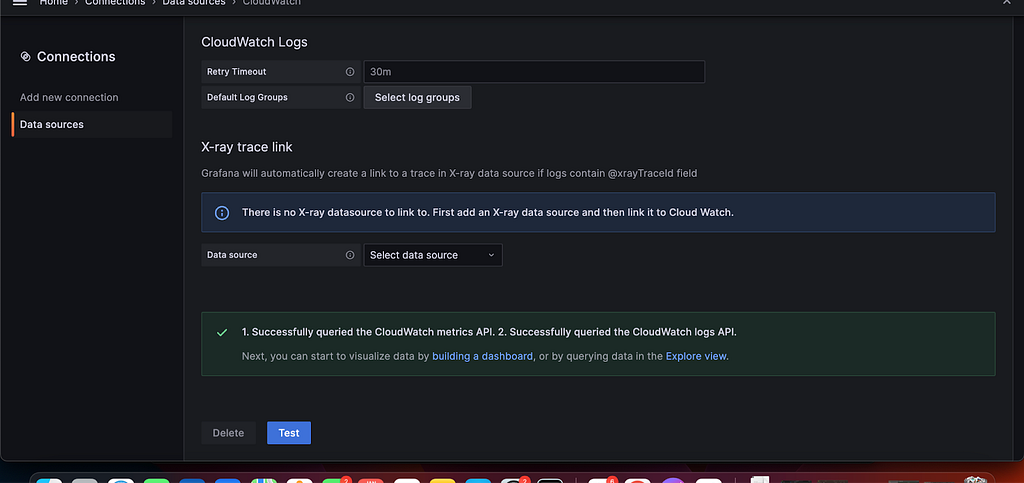Click the Retry Timeout label
Viewport: 1024px width, 483px height.
point(236,72)
